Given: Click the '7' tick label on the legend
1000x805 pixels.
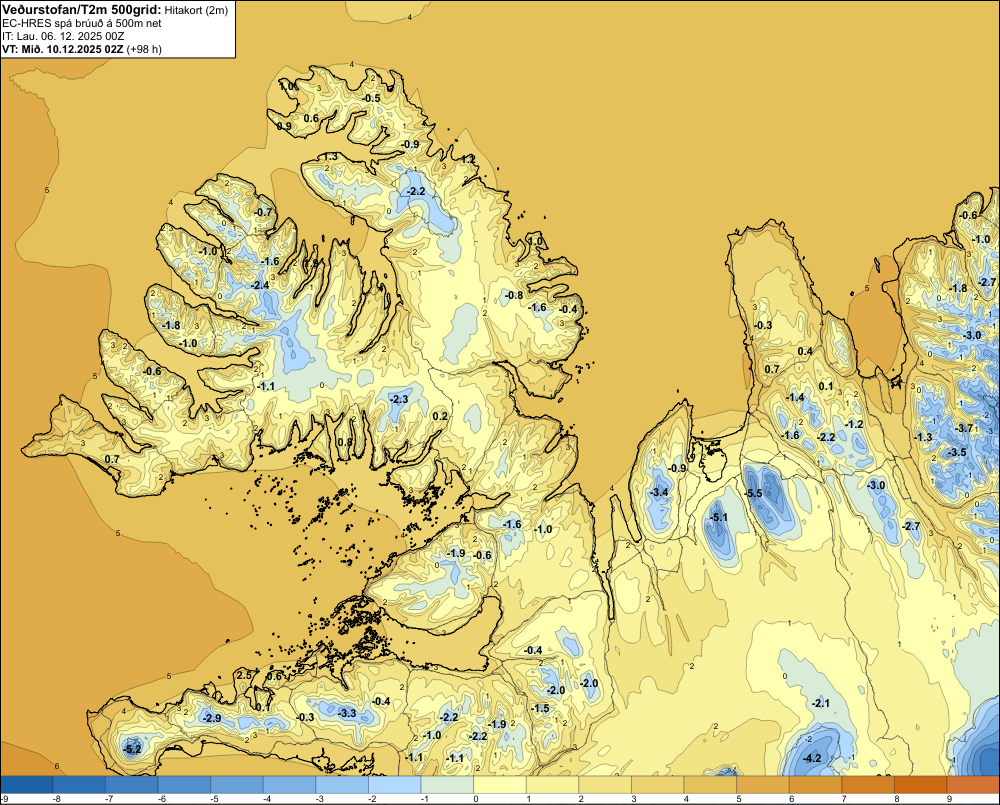Looking at the screenshot, I should 844,799.
